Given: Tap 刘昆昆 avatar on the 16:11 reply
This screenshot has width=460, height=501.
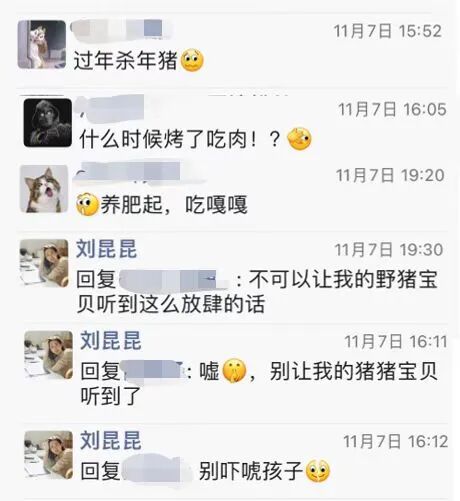Looking at the screenshot, I should tap(48, 355).
